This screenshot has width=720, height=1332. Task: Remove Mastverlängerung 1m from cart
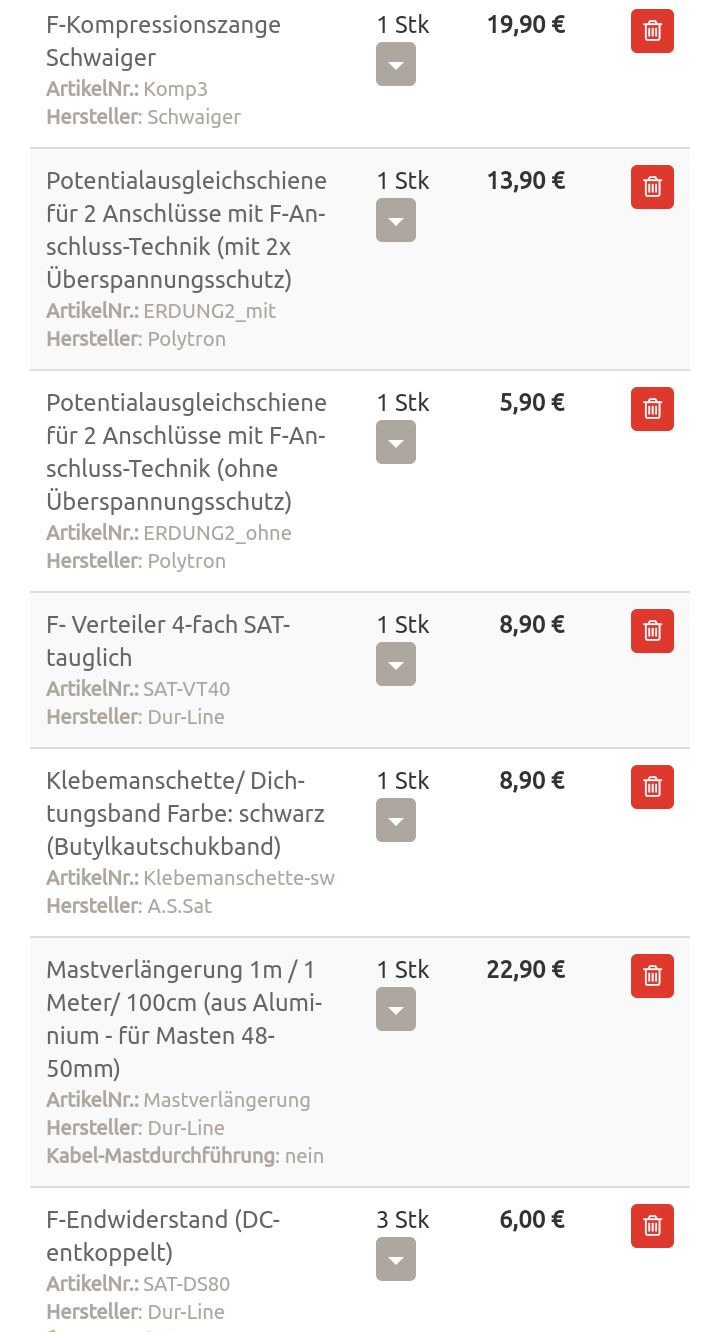[652, 976]
